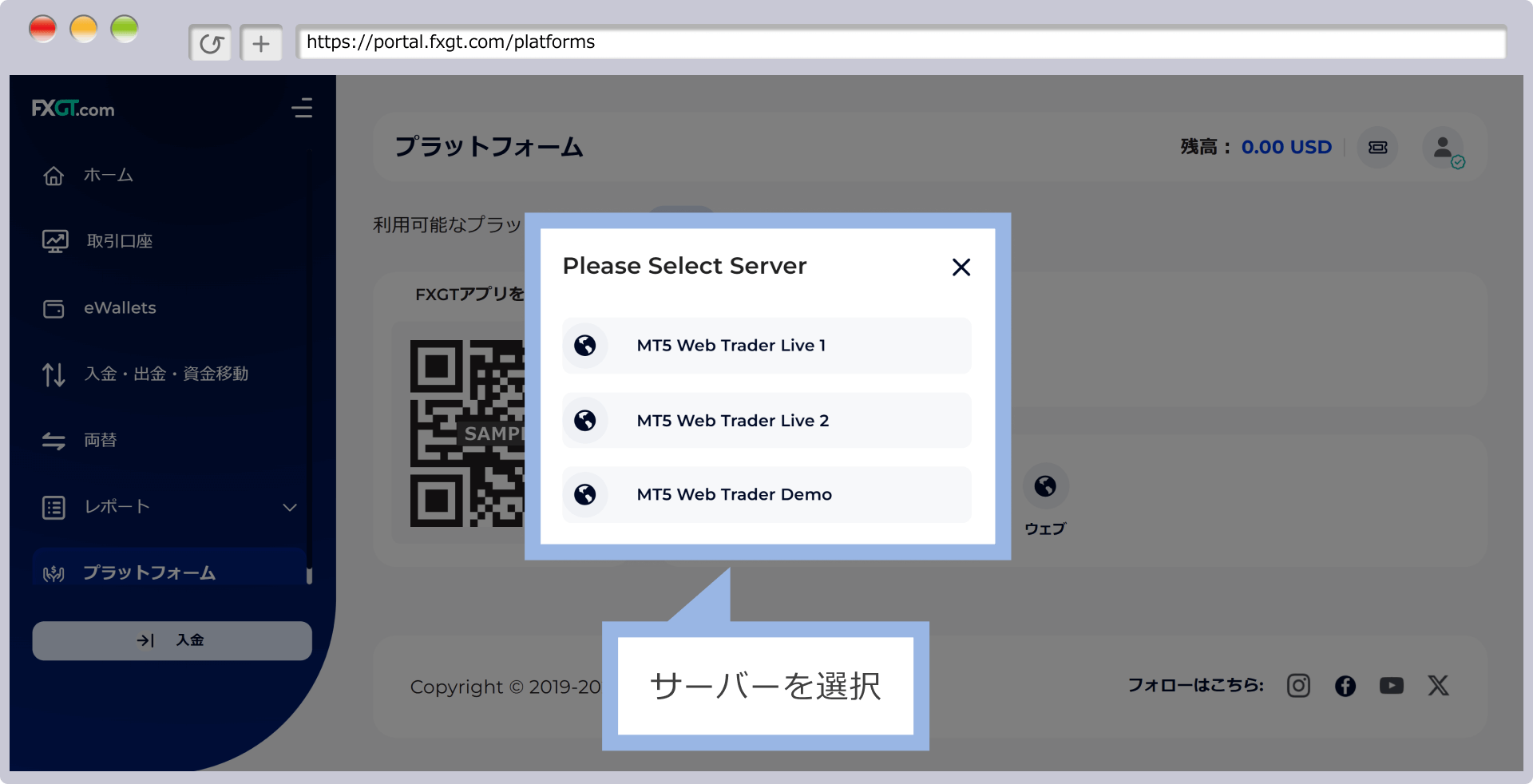Screen dimensions: 1533x784
Task: Click the exchange arrows icon
Action: [x=53, y=441]
